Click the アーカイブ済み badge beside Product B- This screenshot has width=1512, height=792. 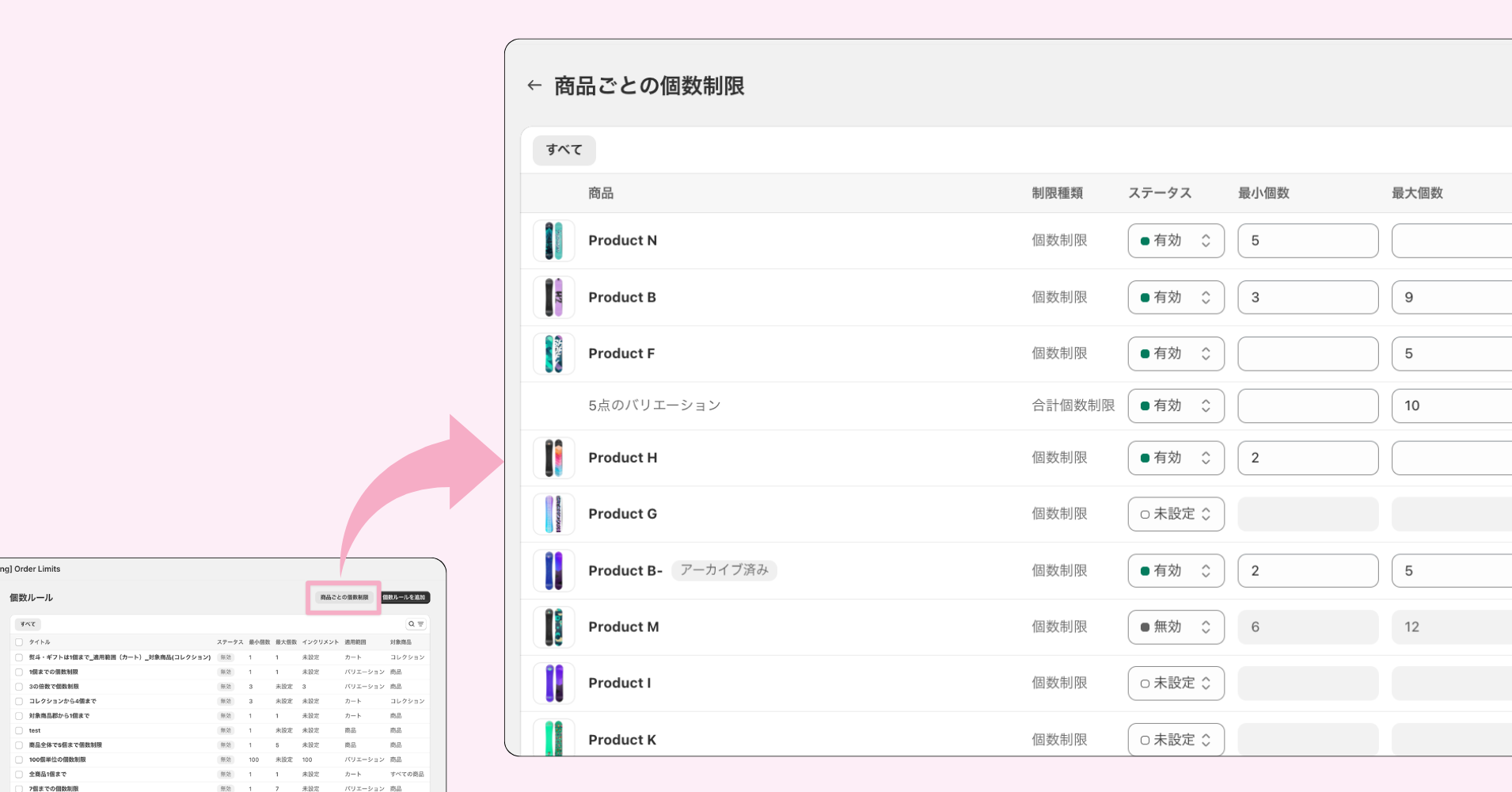[724, 570]
